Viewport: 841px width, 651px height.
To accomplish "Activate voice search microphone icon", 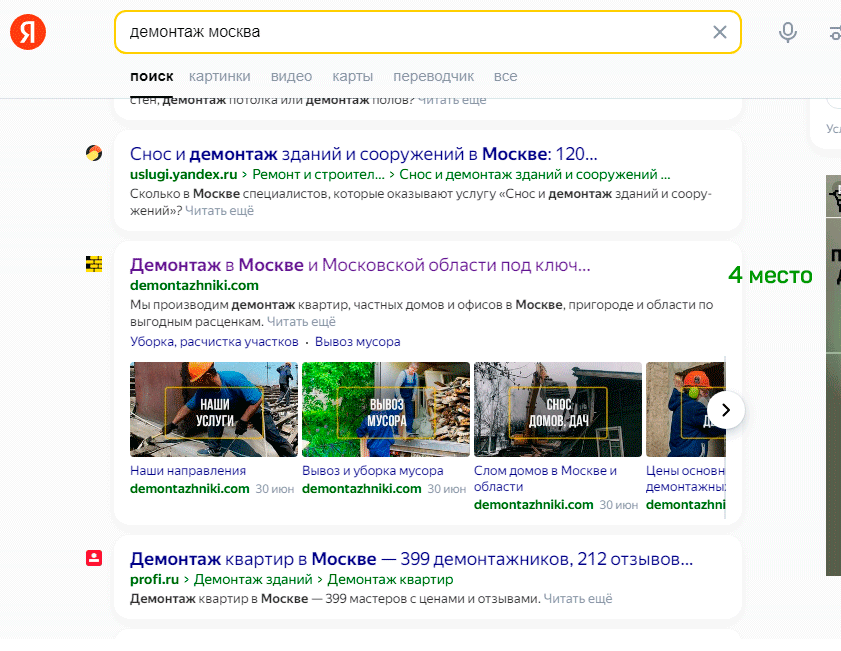I will click(788, 32).
